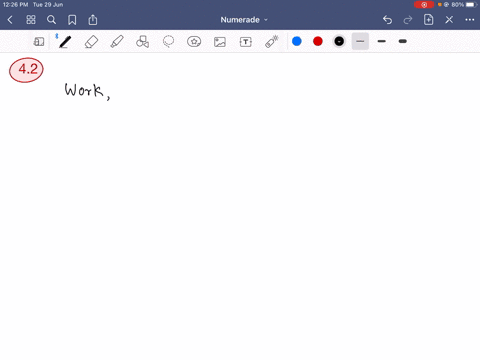Insert an image with the Image tool
Screen dimensions: 480x360
[x=220, y=42]
